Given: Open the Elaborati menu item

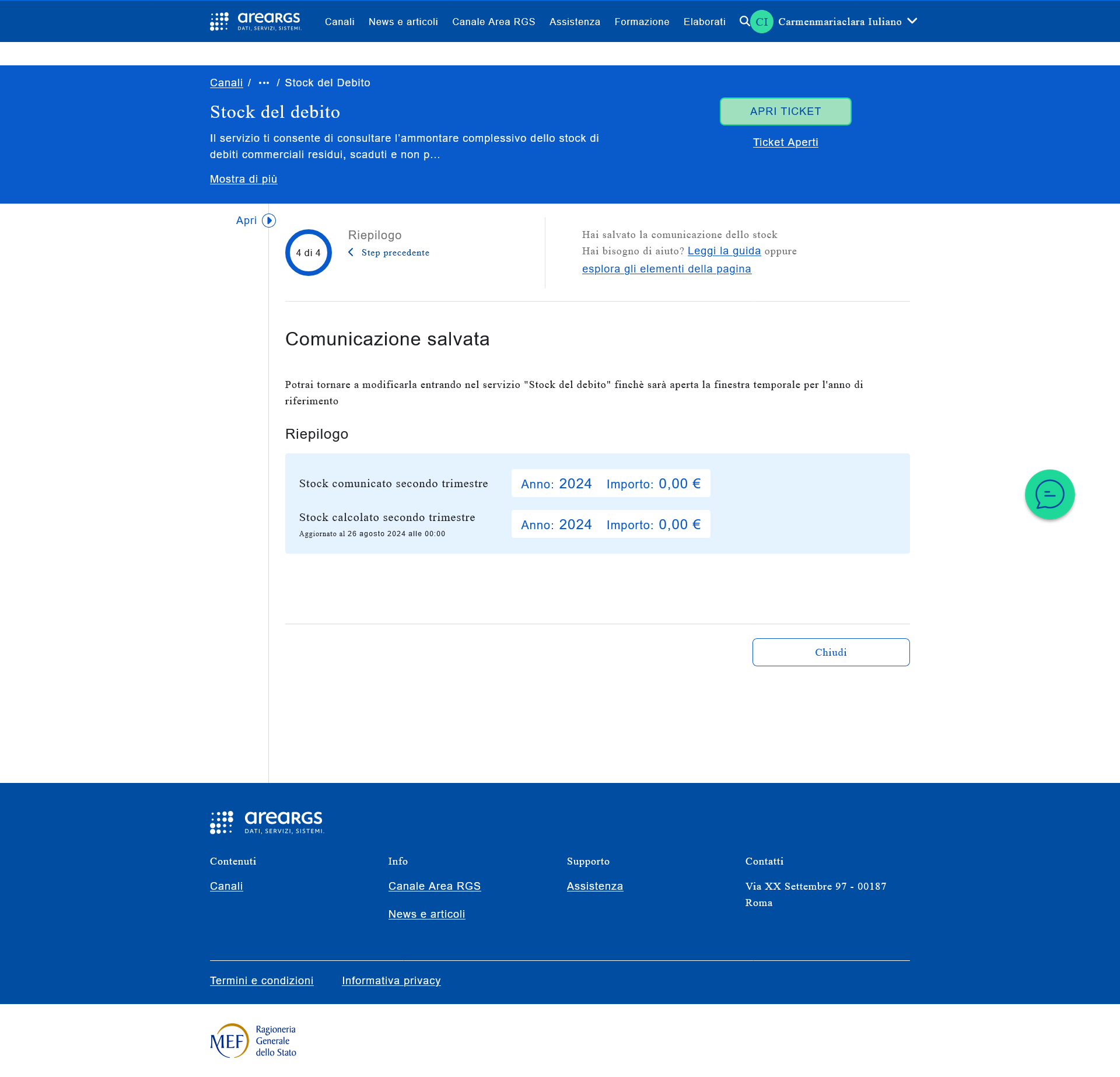Looking at the screenshot, I should pyautogui.click(x=704, y=22).
